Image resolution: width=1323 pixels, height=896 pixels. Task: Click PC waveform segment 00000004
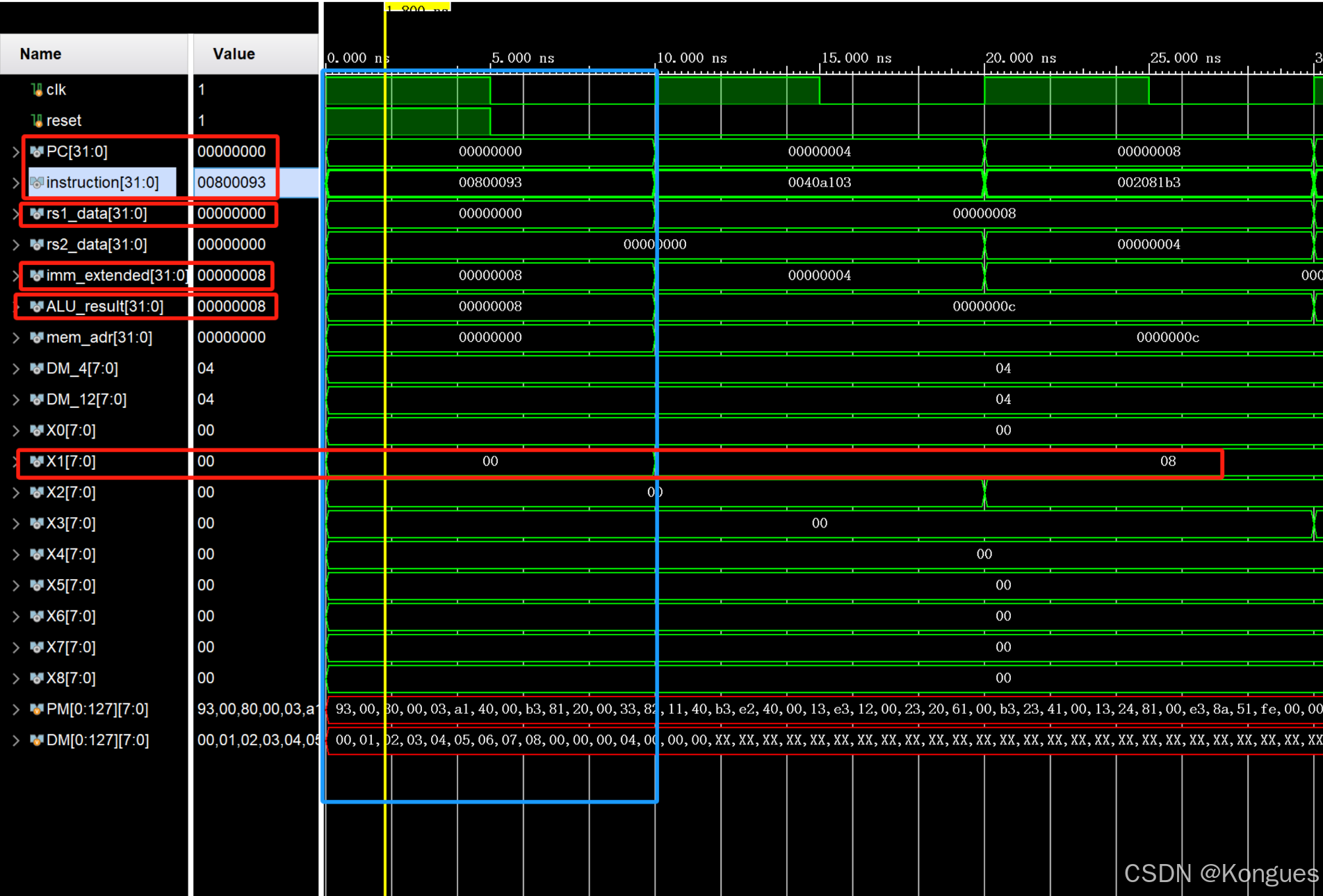[820, 152]
